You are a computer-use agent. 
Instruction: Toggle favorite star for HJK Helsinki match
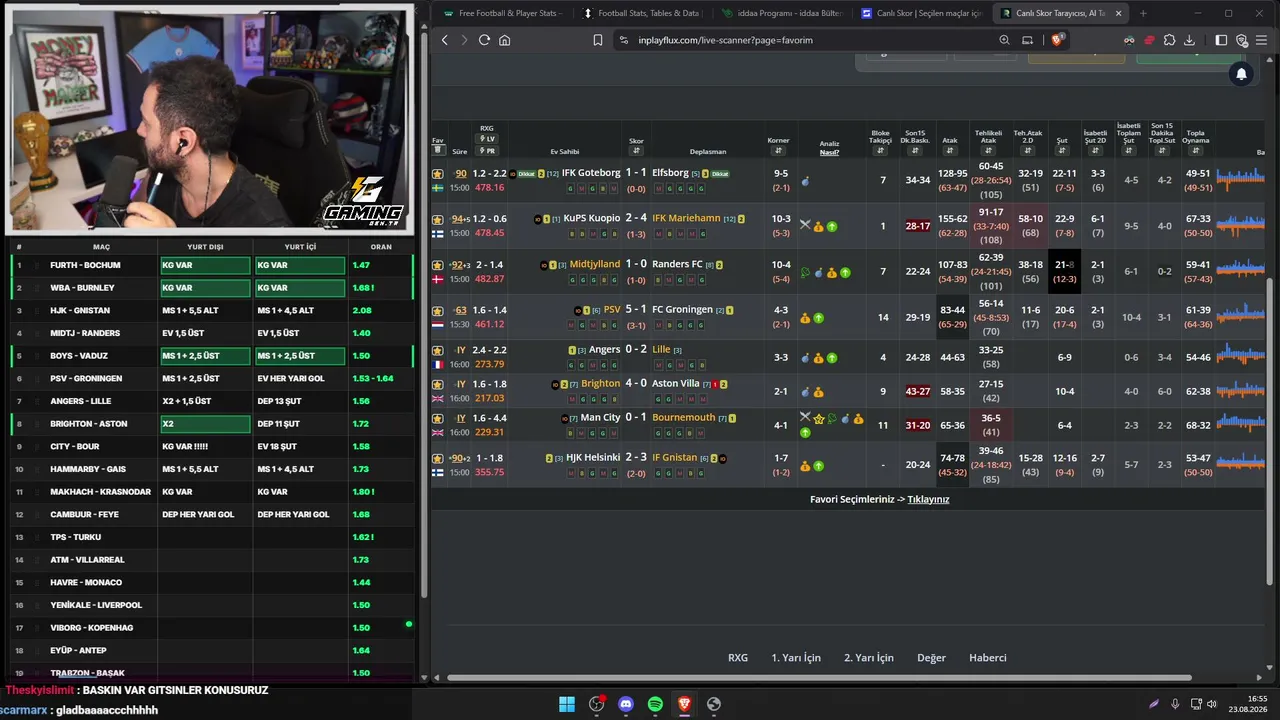tap(437, 459)
